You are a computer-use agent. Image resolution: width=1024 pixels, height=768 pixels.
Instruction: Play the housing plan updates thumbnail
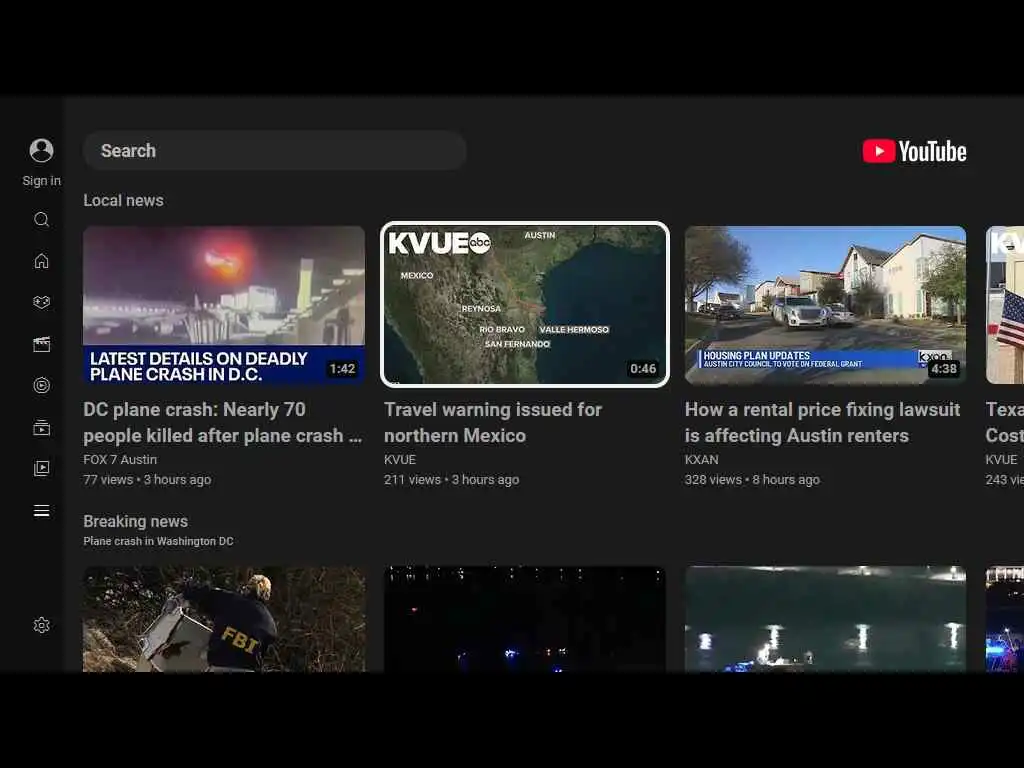coord(825,305)
